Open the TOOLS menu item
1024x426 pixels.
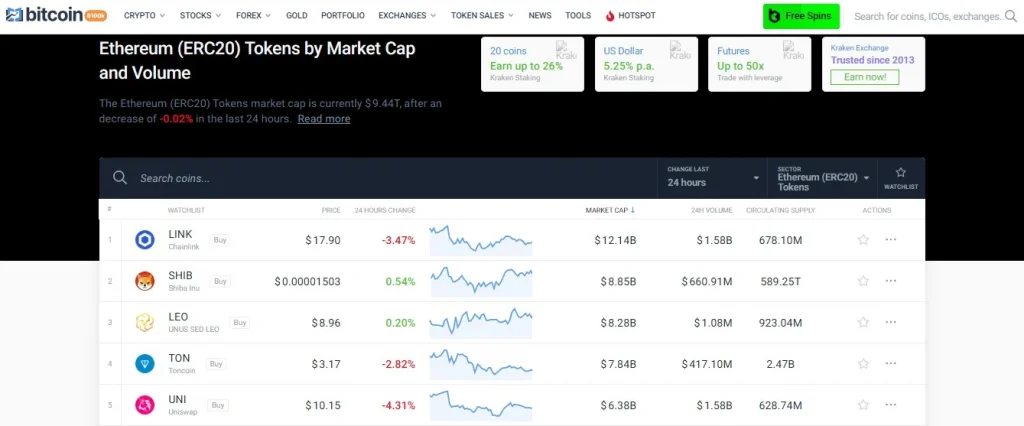578,16
